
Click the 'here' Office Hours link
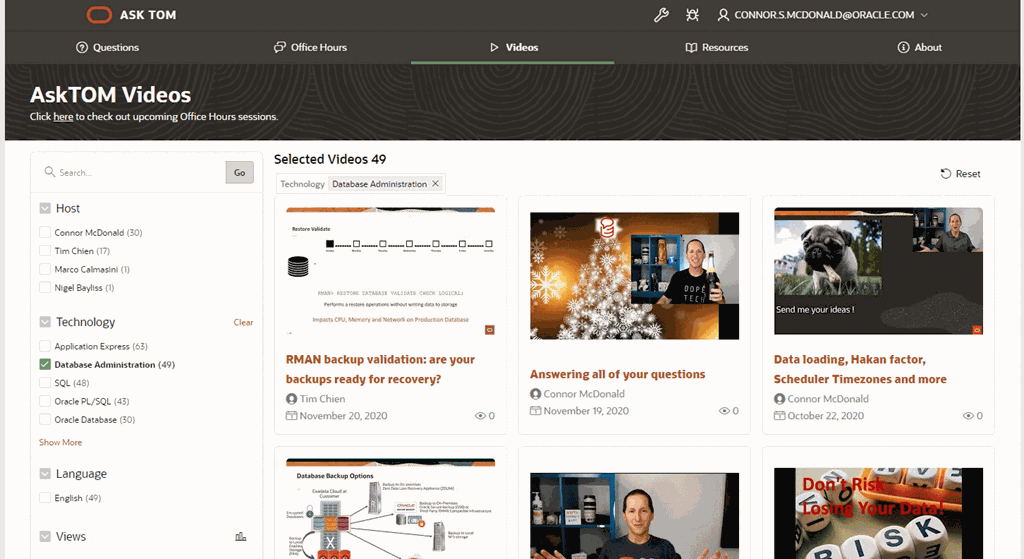click(63, 116)
